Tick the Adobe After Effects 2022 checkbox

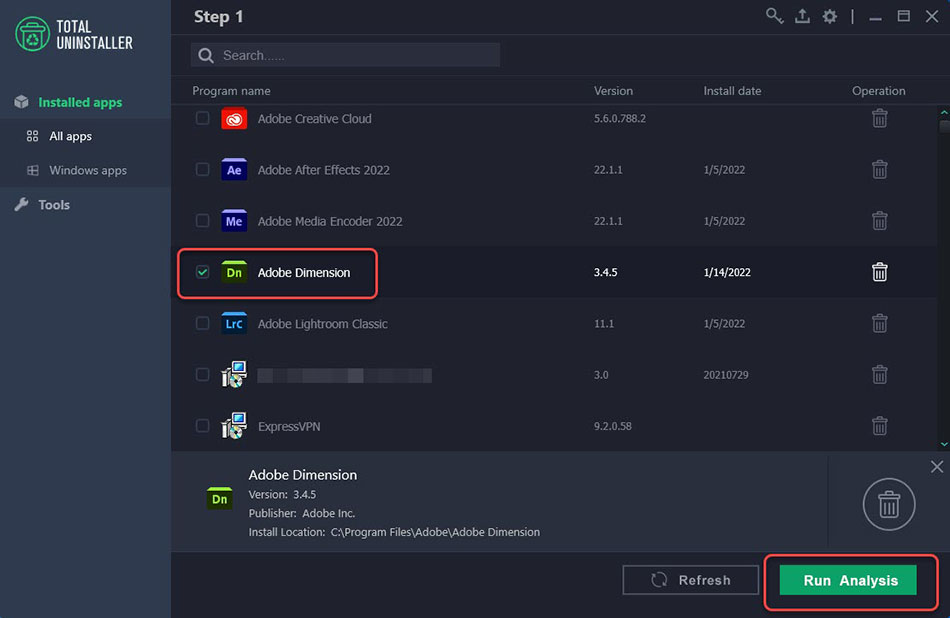[x=202, y=170]
